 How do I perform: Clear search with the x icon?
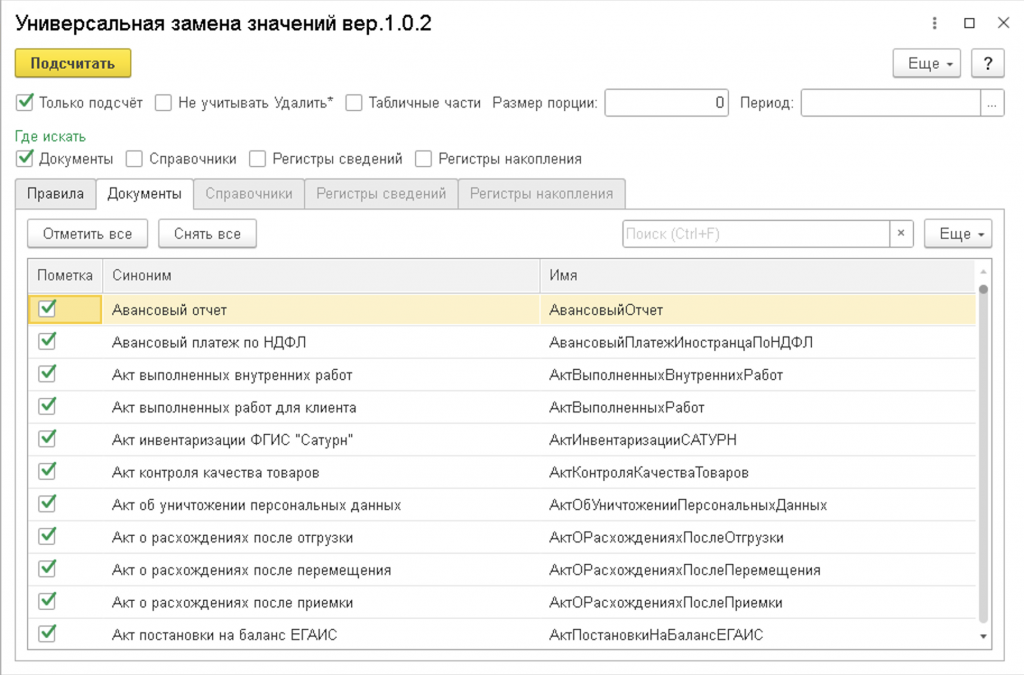[901, 233]
